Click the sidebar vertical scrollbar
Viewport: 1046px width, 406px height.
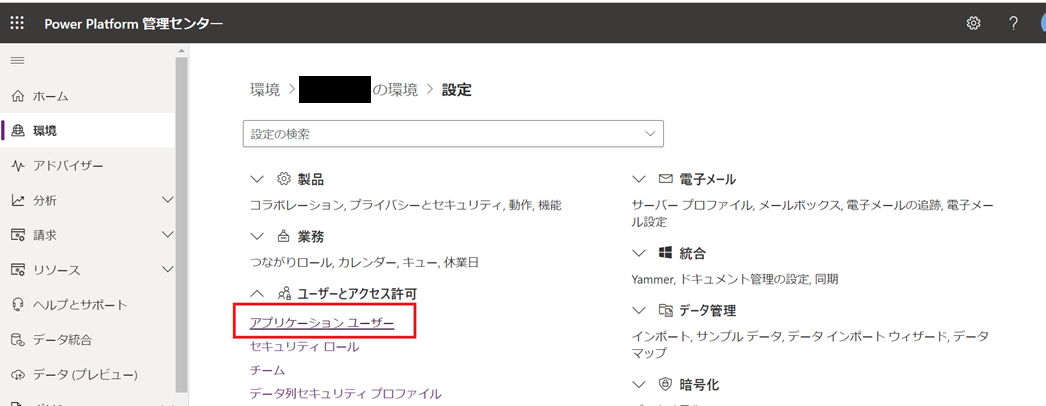click(x=181, y=223)
